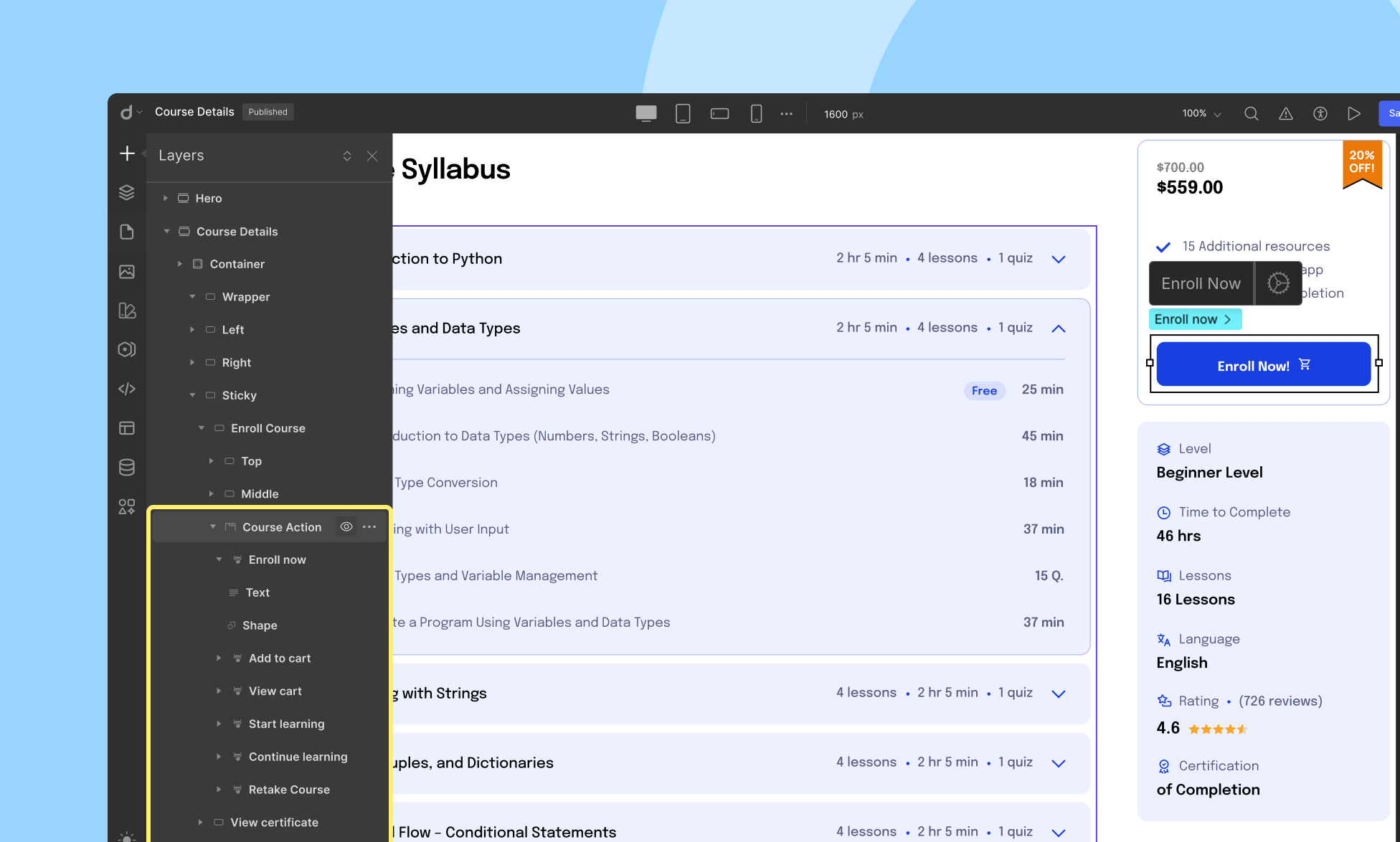This screenshot has height=842, width=1400.
Task: Switch to mobile phone viewport
Action: (756, 113)
